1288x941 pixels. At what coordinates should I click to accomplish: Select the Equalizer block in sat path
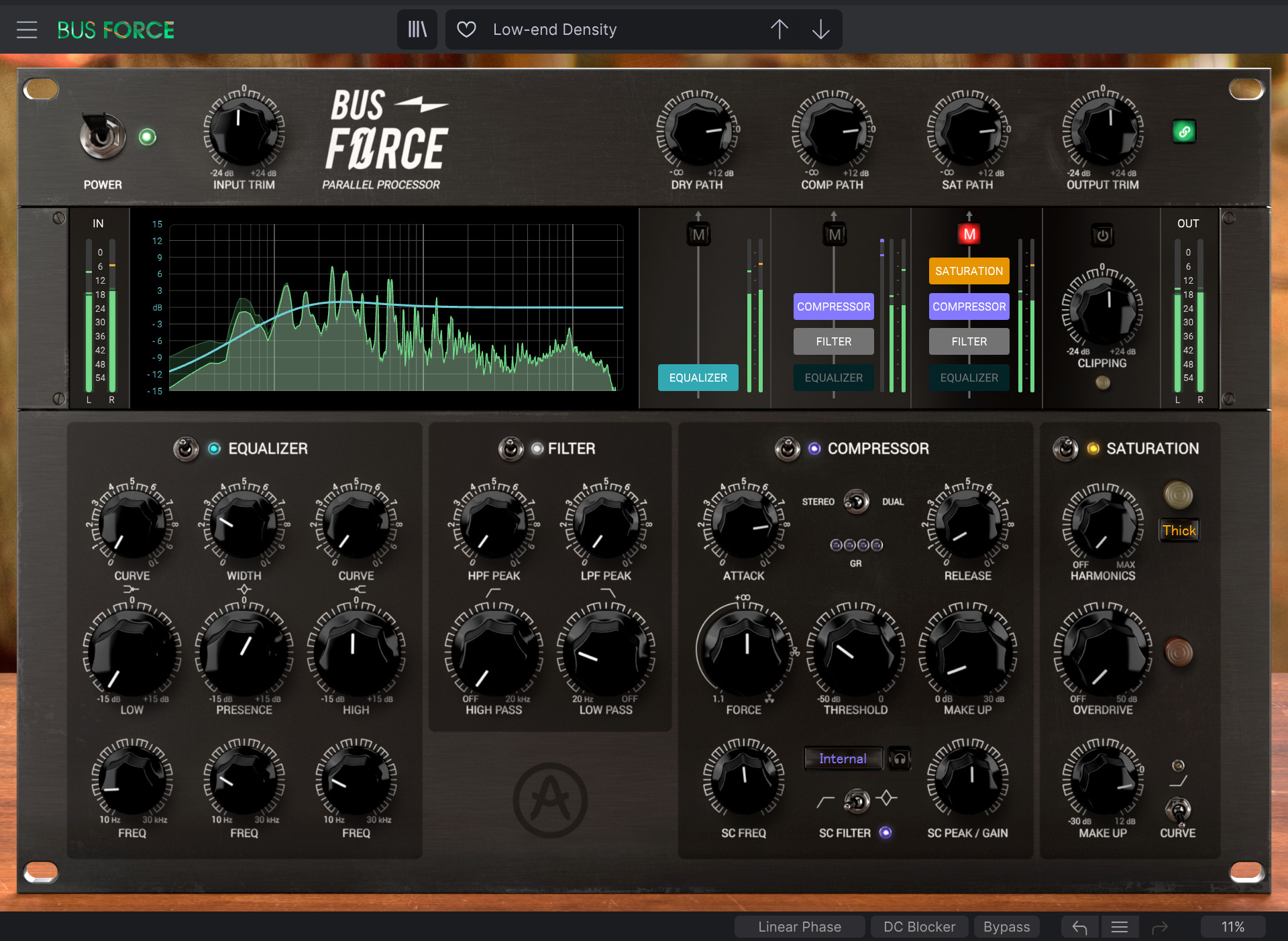(969, 378)
